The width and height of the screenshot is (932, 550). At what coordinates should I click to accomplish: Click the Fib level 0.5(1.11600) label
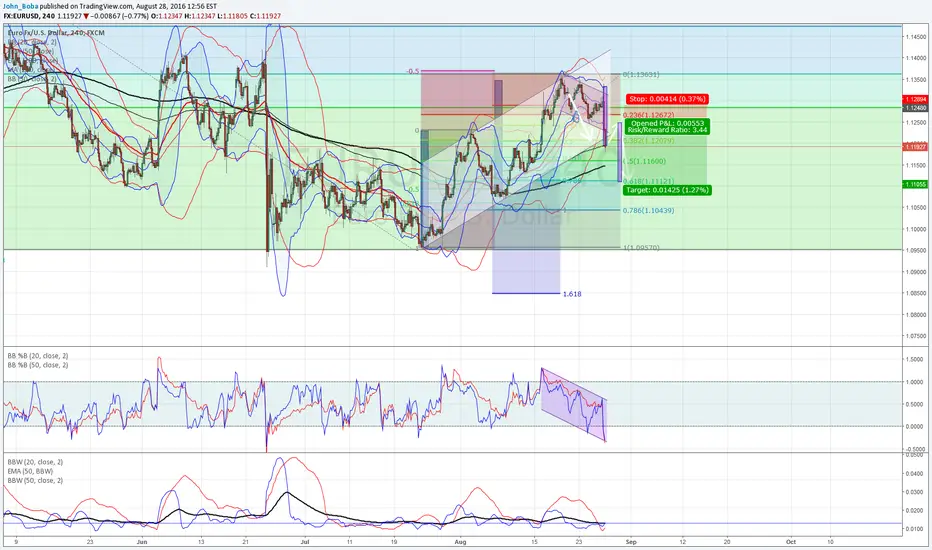[644, 161]
